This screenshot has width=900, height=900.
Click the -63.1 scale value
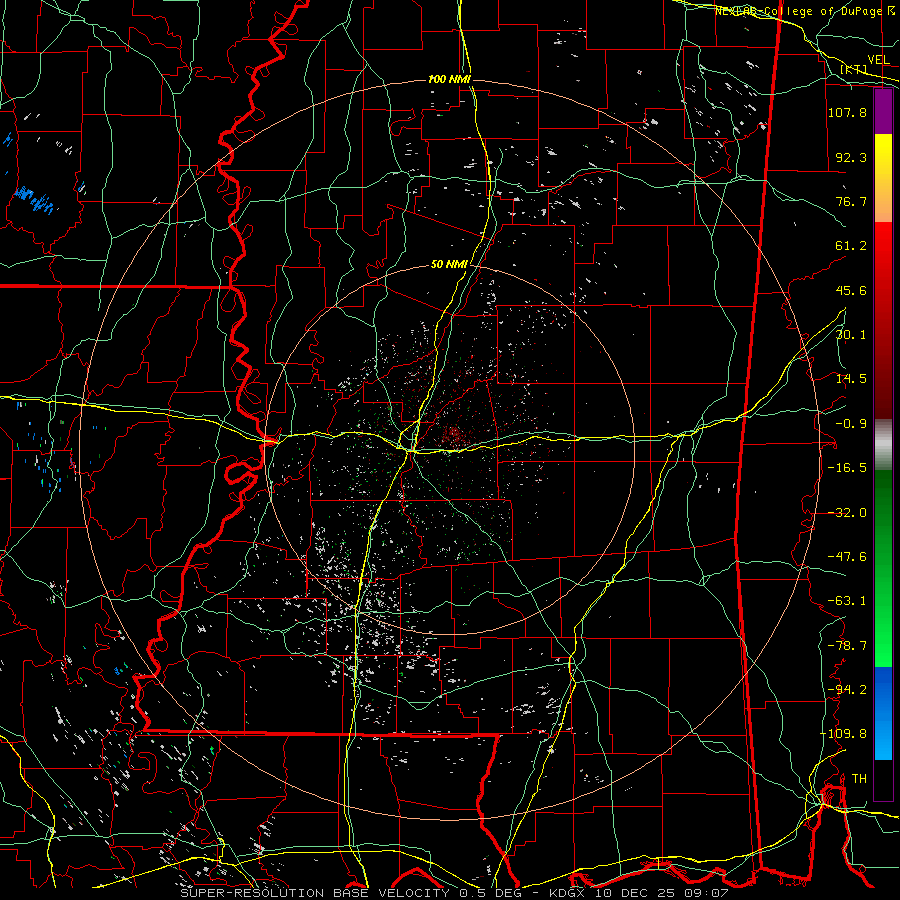[x=847, y=601]
